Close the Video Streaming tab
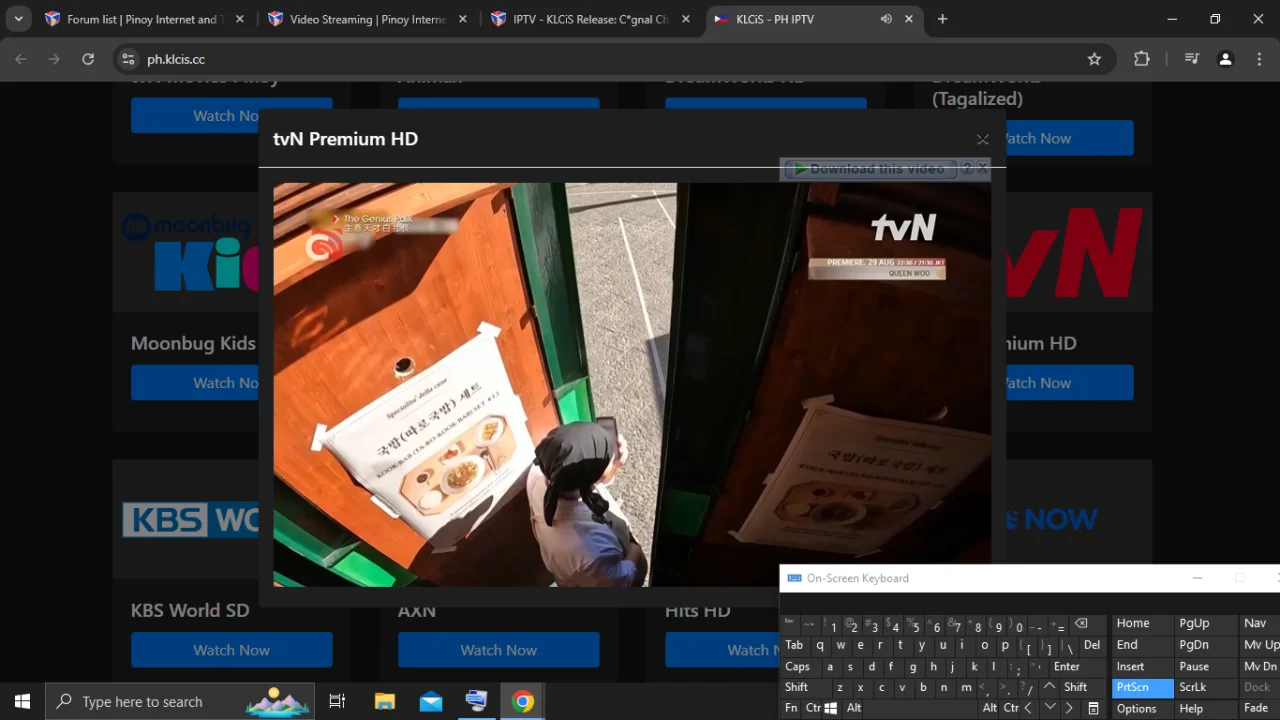The width and height of the screenshot is (1280, 720). [x=463, y=19]
